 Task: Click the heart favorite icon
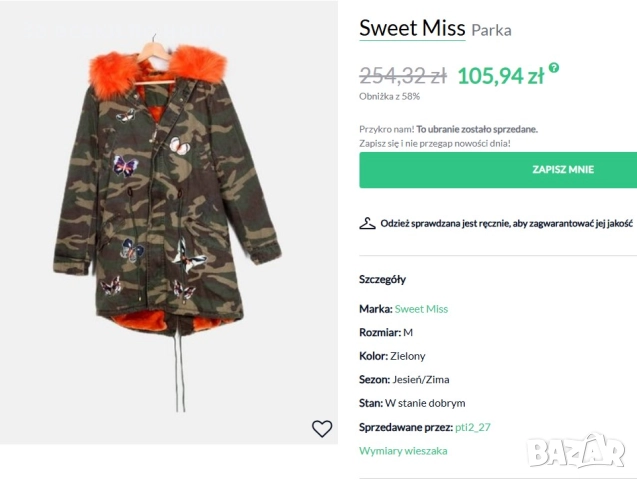[x=322, y=429]
